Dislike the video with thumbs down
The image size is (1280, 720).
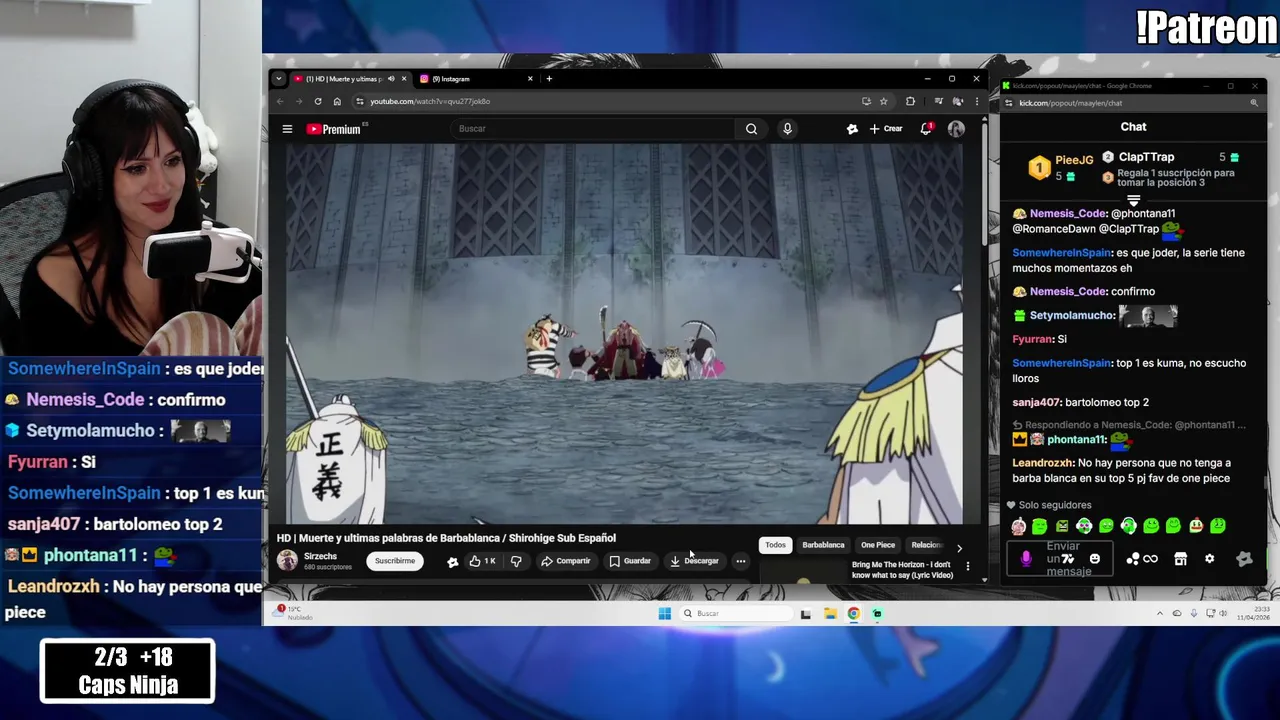(516, 561)
